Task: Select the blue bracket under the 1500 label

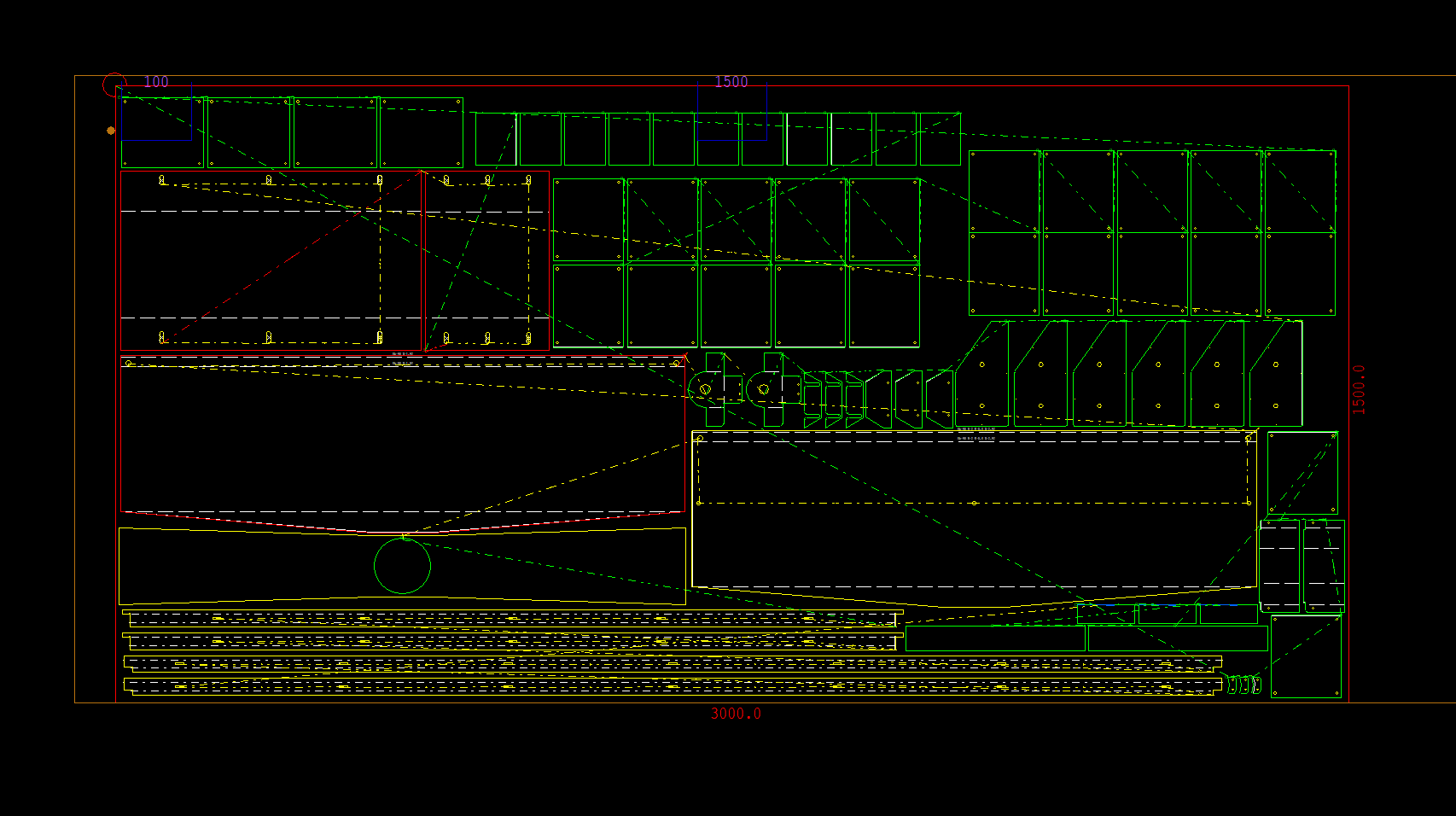Action: 732,112
